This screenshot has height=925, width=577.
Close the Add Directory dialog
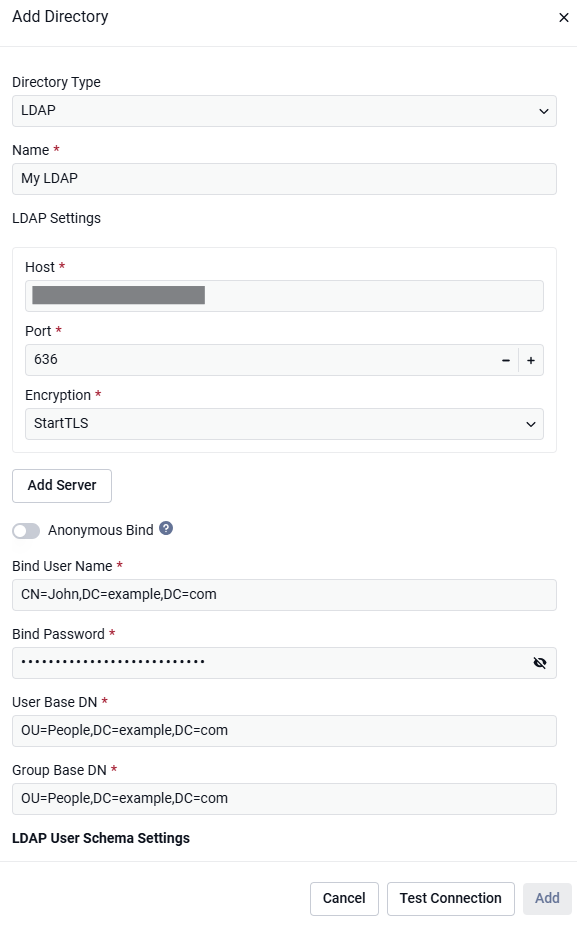coord(563,18)
